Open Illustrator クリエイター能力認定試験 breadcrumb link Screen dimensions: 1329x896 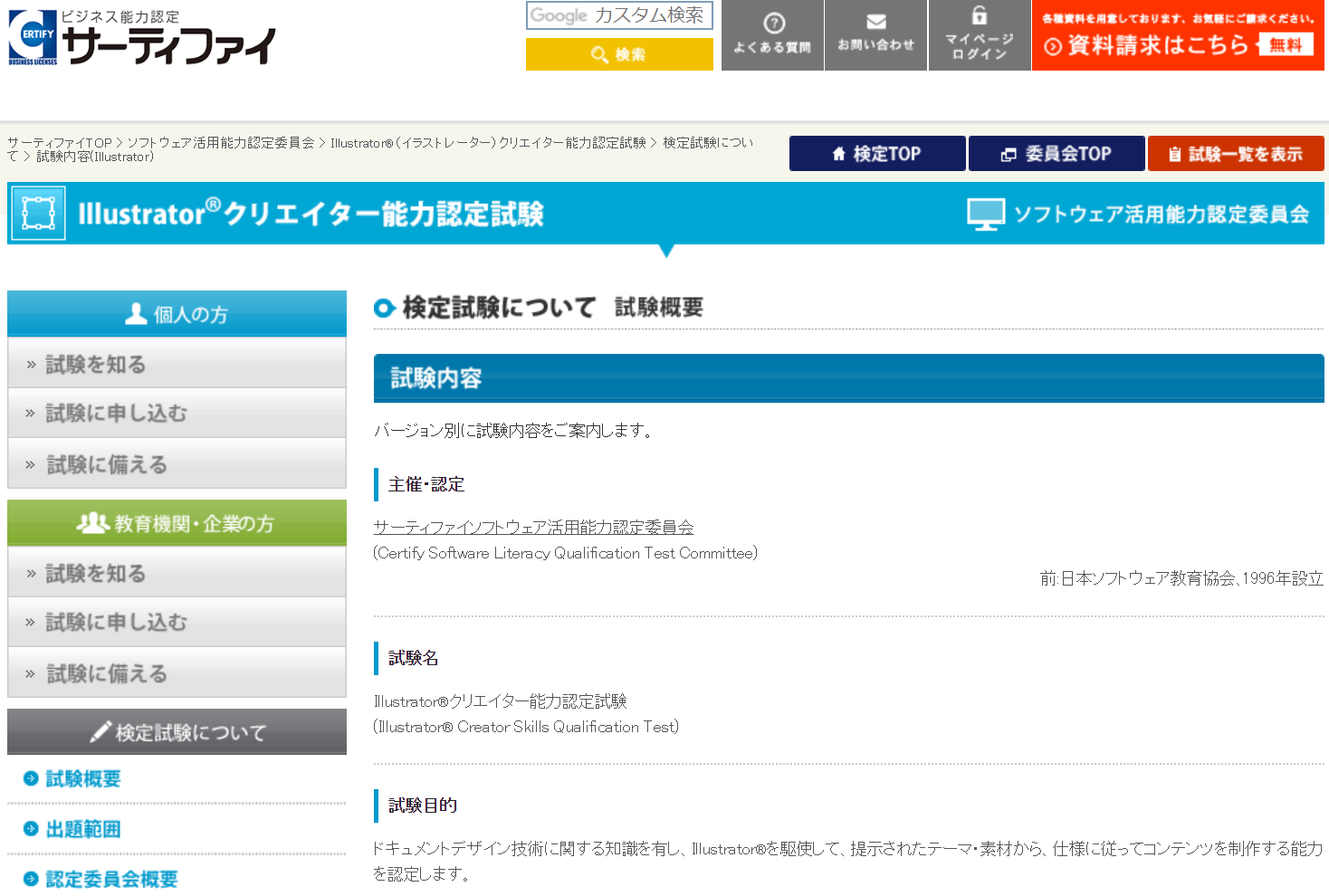488,143
